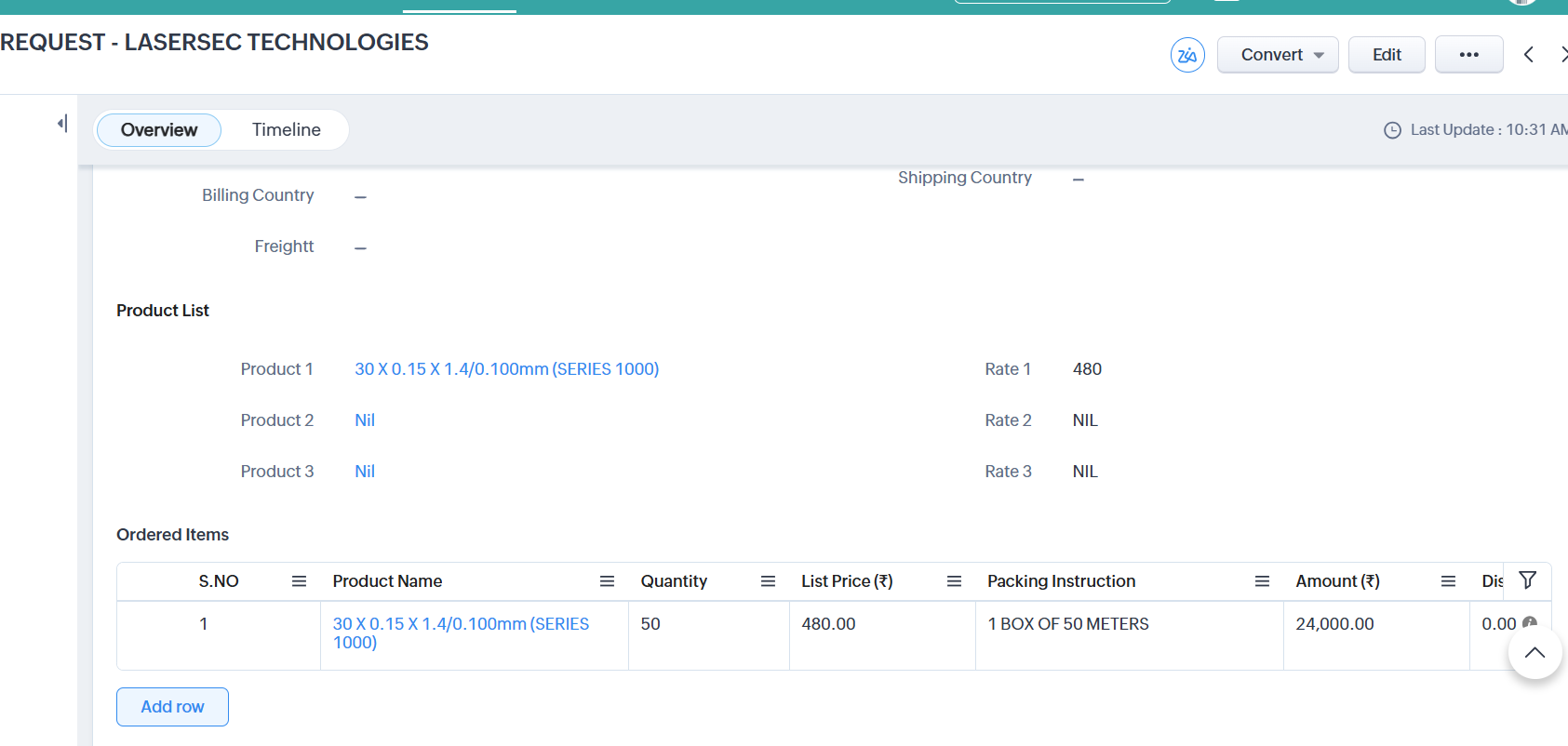Switch to the Timeline tab
The height and width of the screenshot is (746, 1568).
click(286, 130)
